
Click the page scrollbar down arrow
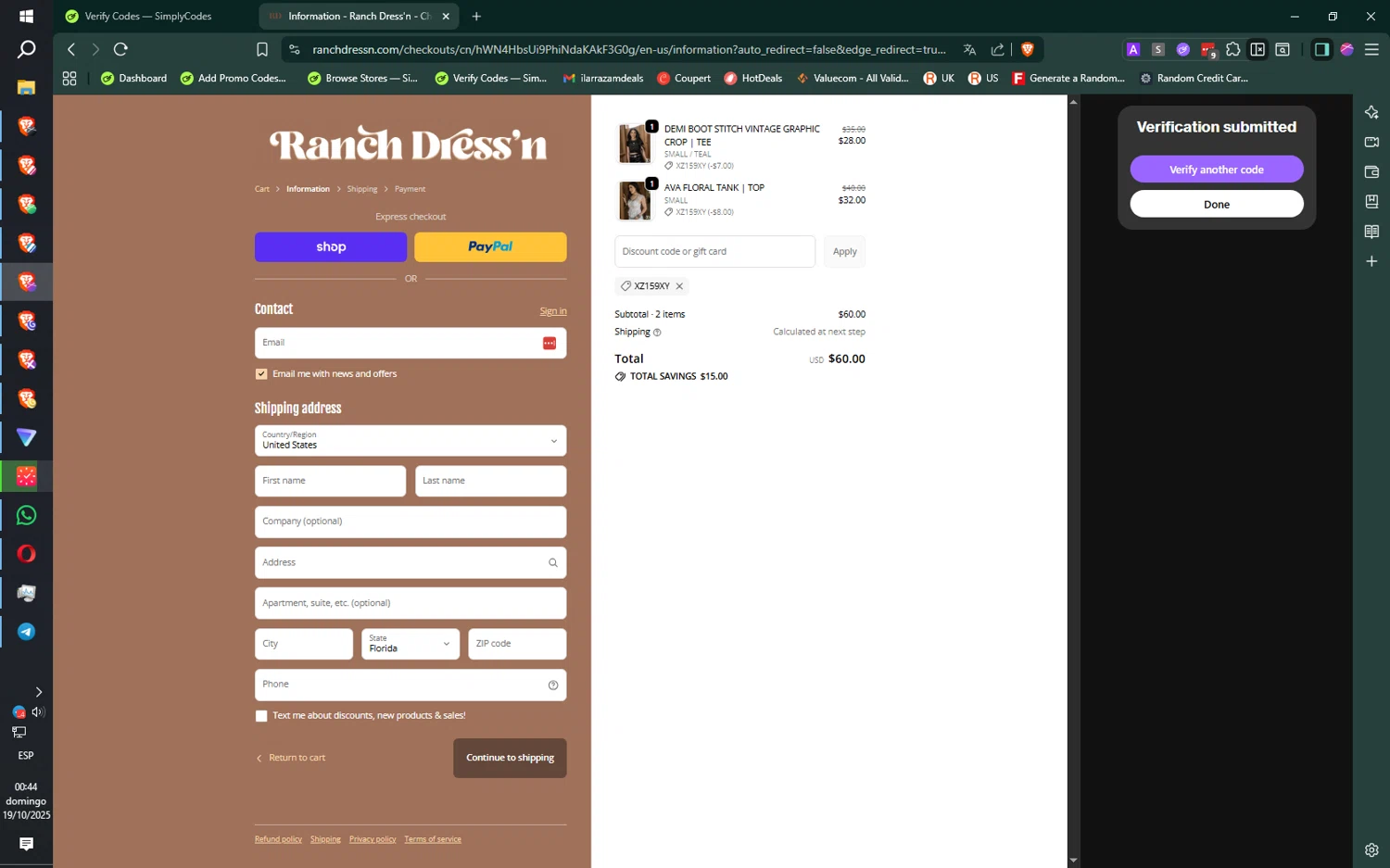click(1073, 861)
